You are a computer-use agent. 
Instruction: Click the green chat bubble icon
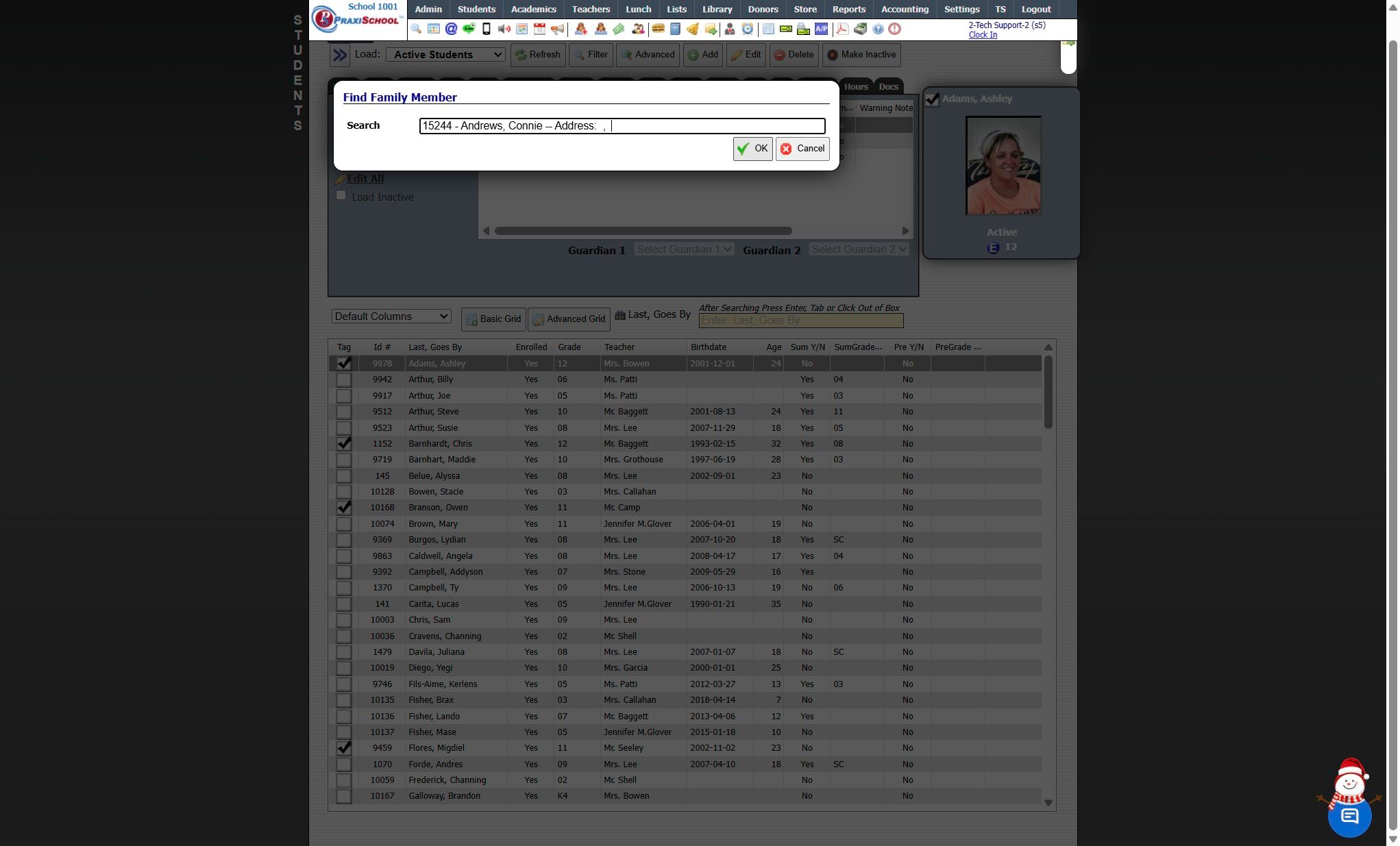click(x=469, y=29)
